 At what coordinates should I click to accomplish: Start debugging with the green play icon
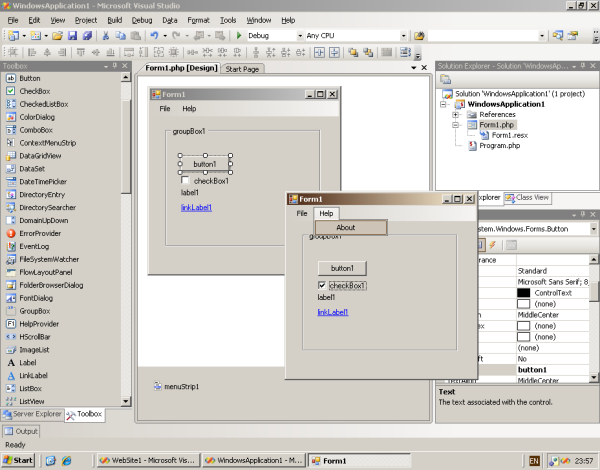click(x=239, y=36)
